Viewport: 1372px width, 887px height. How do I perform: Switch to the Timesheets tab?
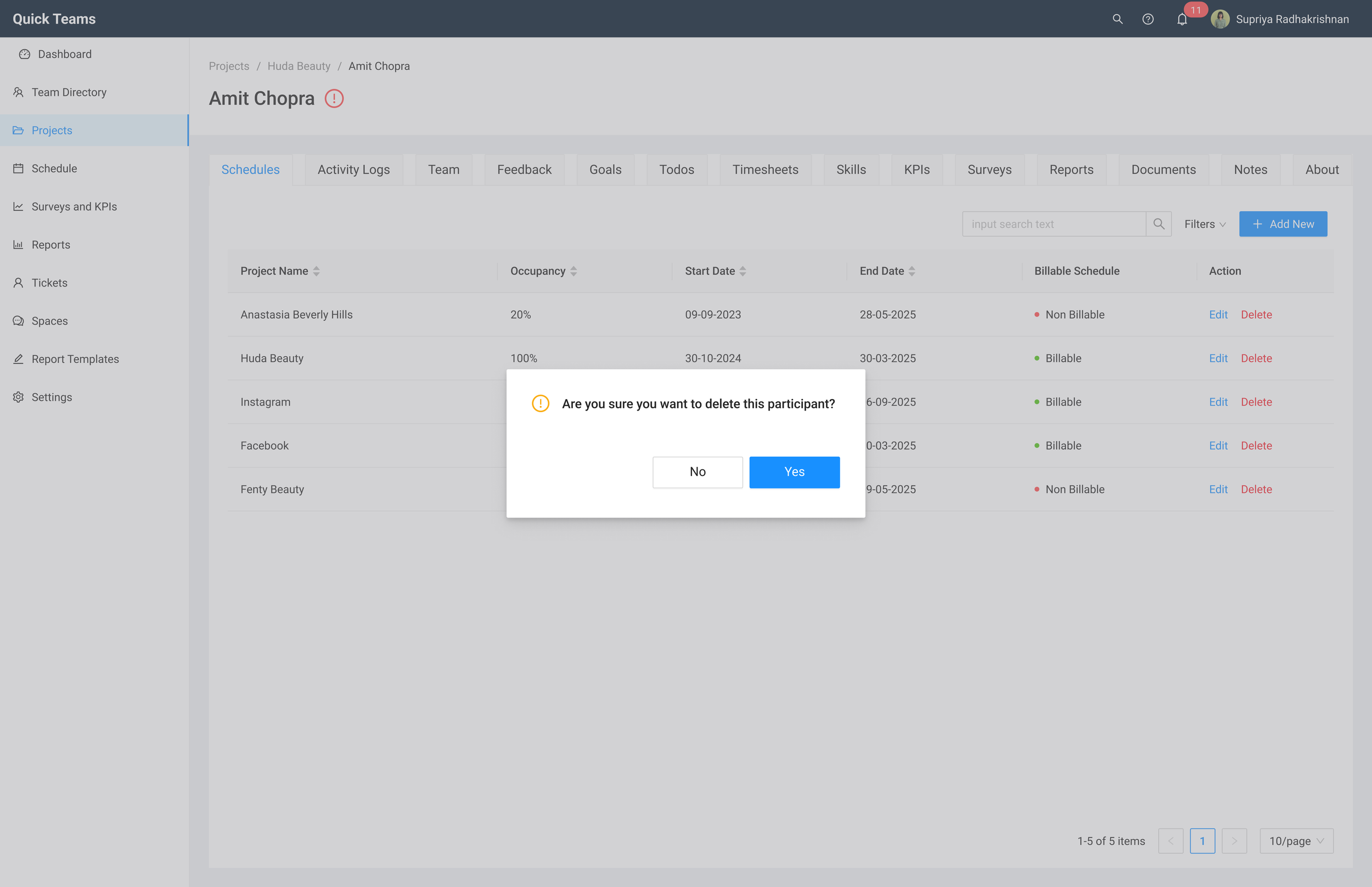(764, 170)
